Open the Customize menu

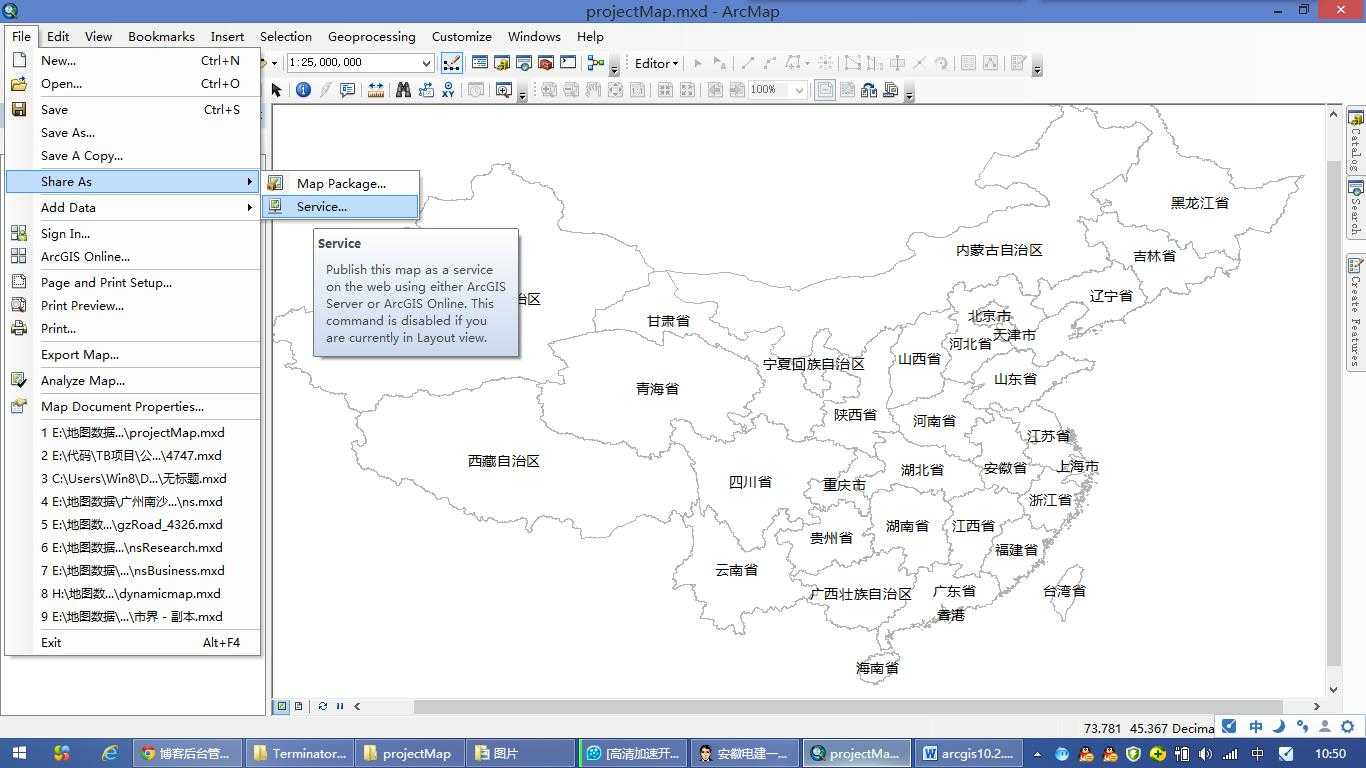pyautogui.click(x=461, y=36)
